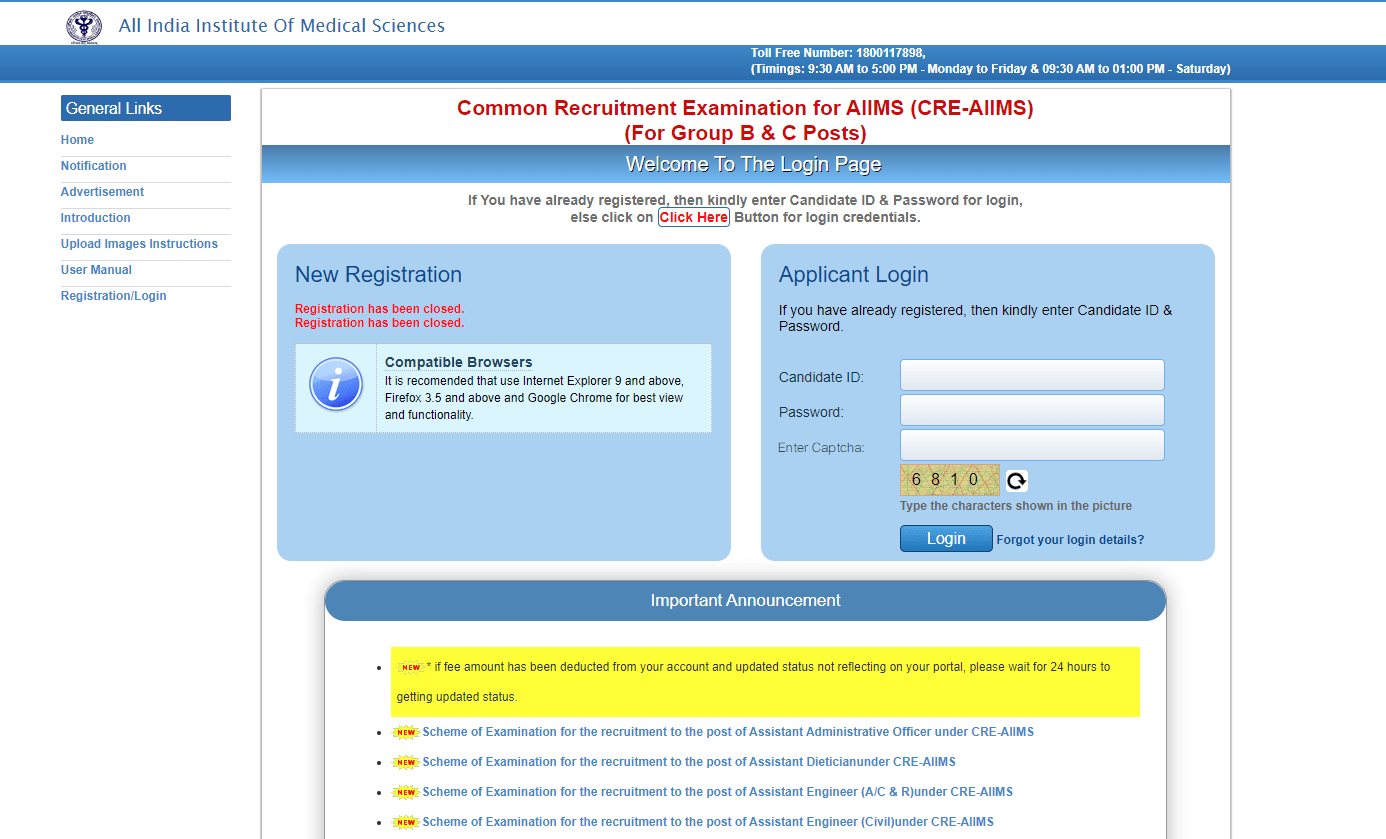Screen dimensions: 1386x839
Task: Go to the Advertisement page
Action: tap(102, 192)
